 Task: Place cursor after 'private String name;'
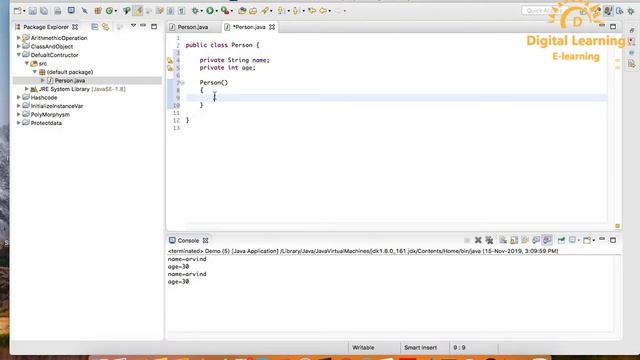point(270,60)
